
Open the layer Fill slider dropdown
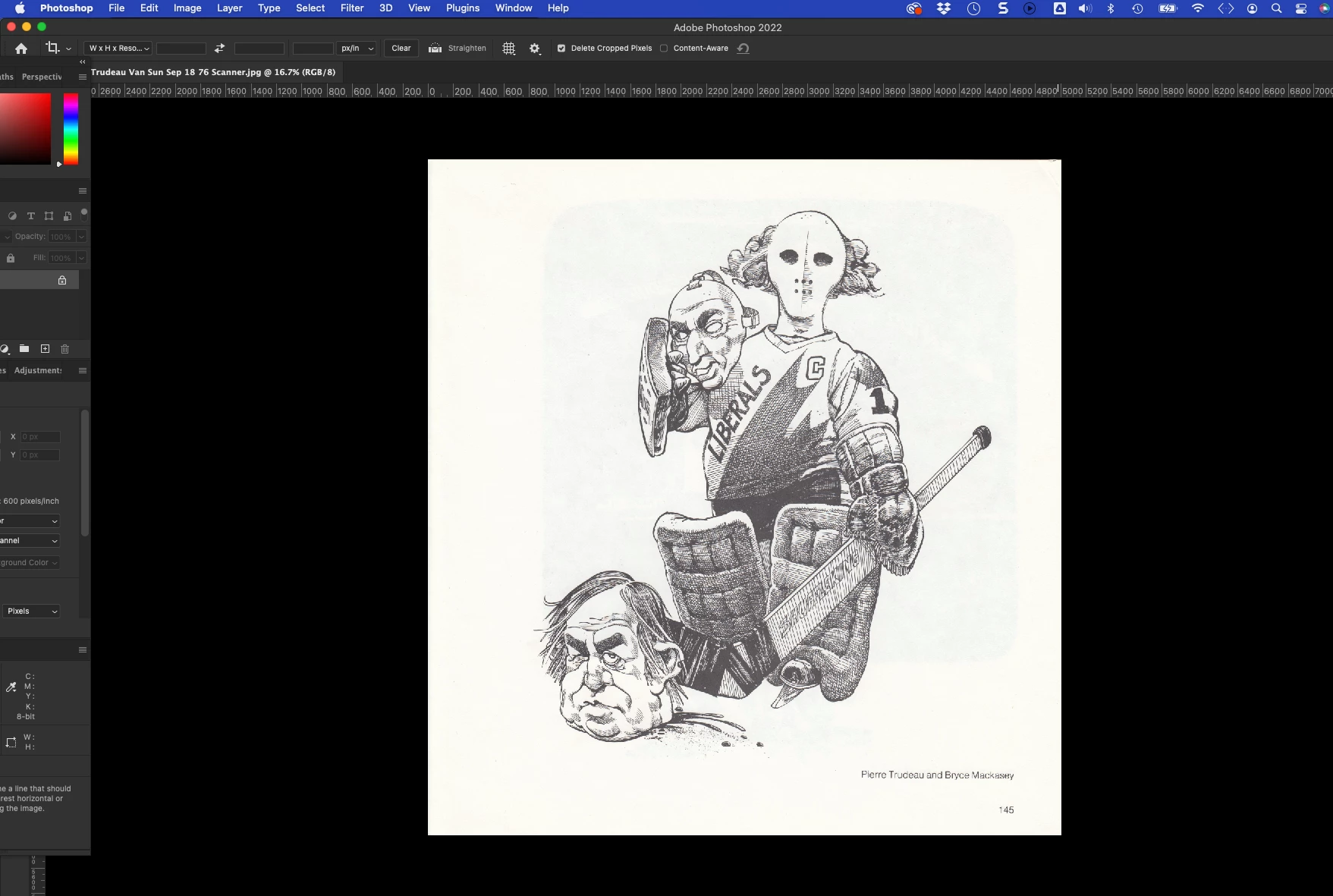82,258
